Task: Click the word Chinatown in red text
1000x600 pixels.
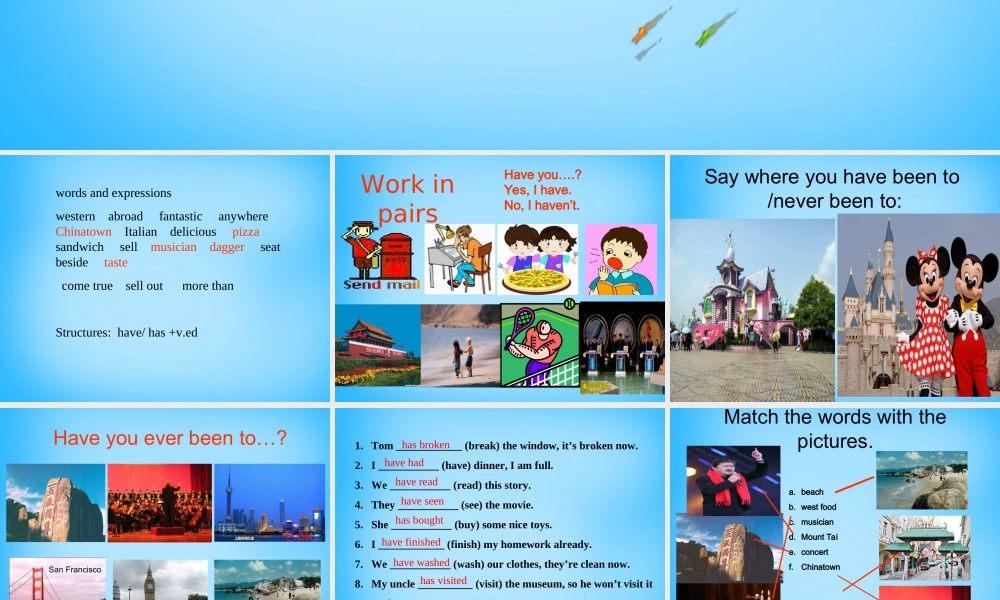Action: (x=84, y=231)
